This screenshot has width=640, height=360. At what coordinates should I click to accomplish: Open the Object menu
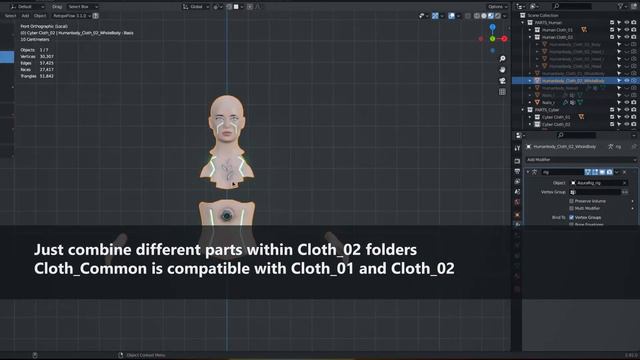(40, 16)
